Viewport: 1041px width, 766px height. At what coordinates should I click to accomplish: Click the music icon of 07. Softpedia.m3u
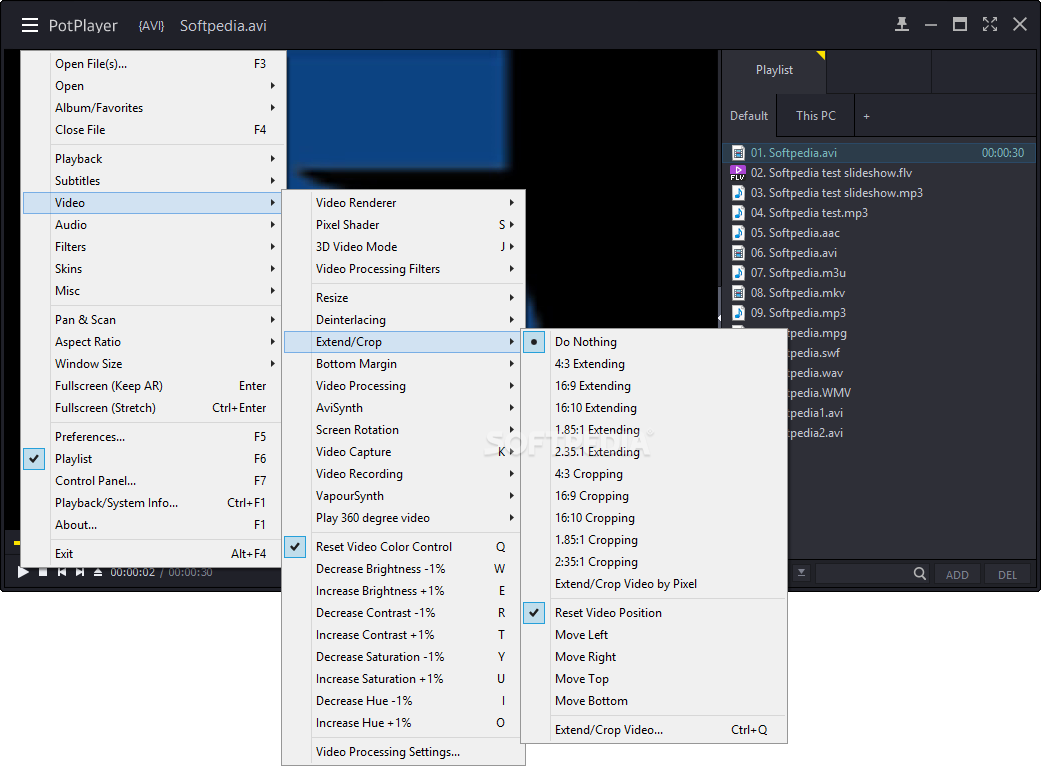(x=738, y=272)
